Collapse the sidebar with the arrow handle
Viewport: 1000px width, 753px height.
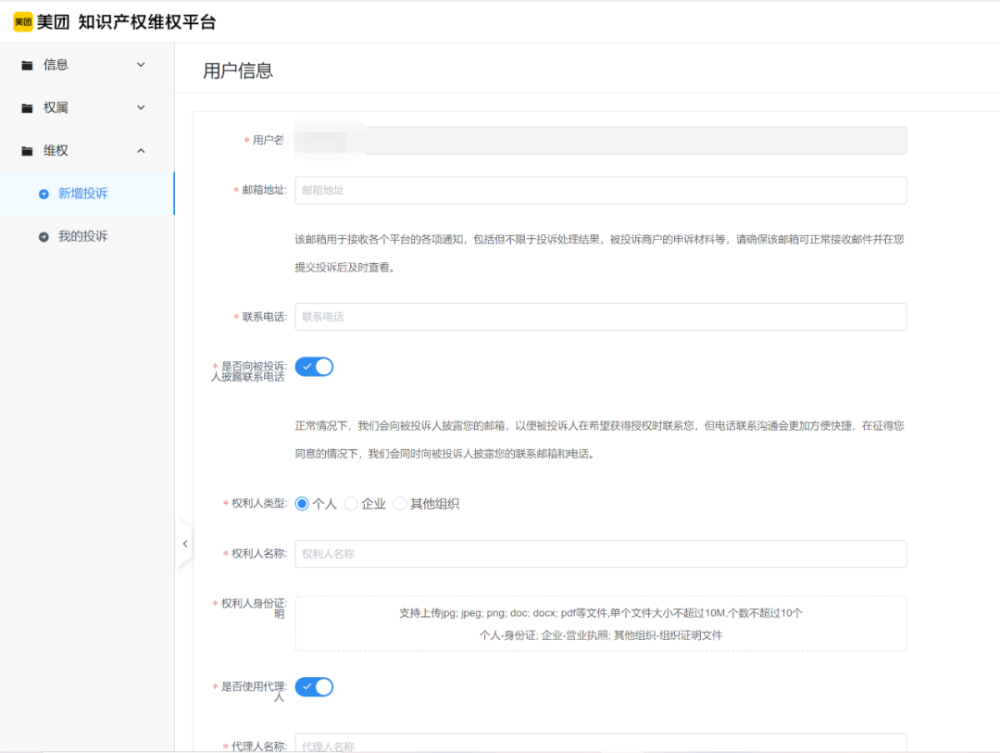[x=185, y=544]
